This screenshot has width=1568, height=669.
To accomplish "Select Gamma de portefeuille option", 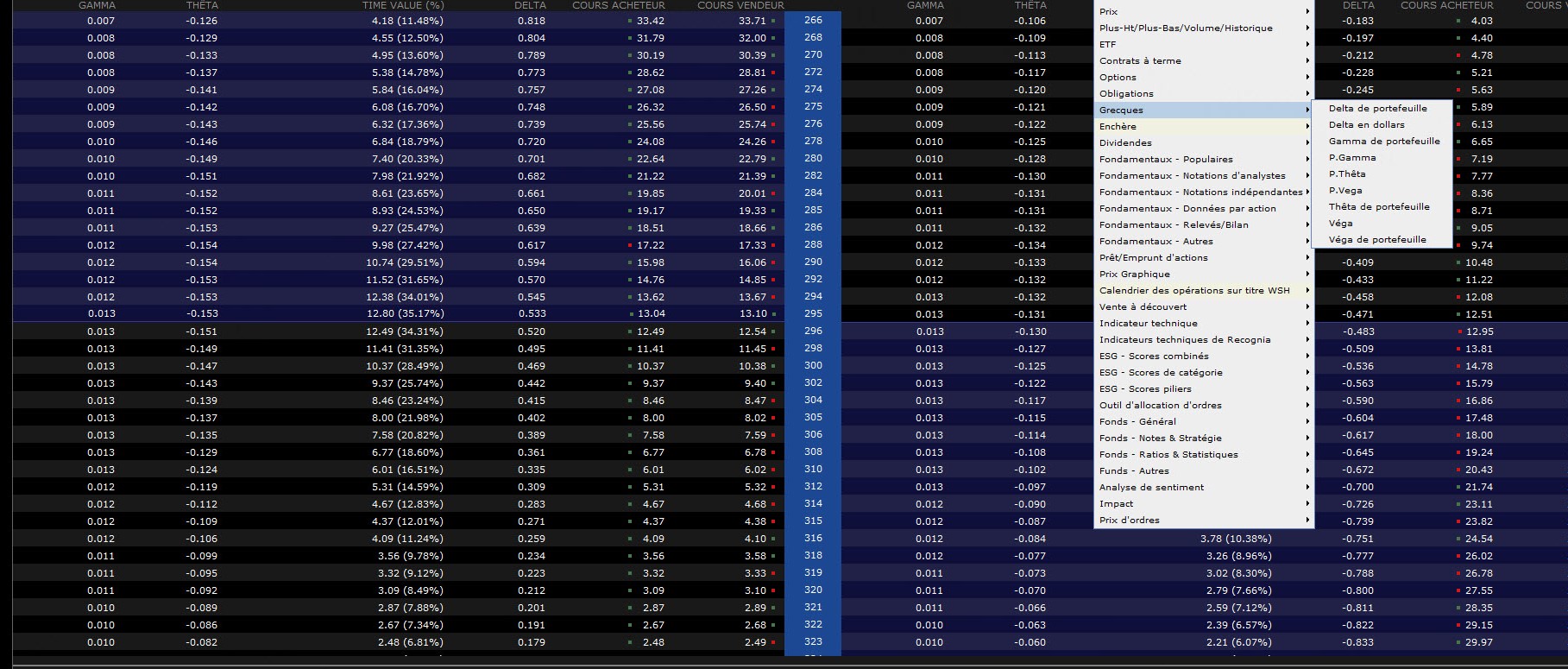I will (x=1384, y=141).
